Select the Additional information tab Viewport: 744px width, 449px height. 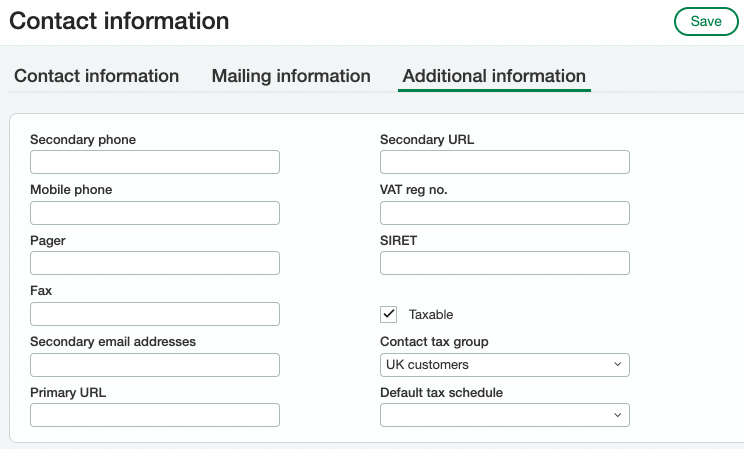tap(494, 76)
